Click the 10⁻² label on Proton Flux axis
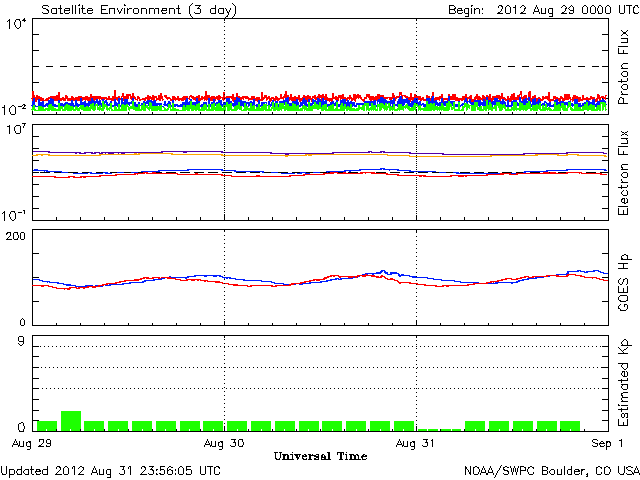This screenshot has width=640, height=480. (x=14, y=109)
